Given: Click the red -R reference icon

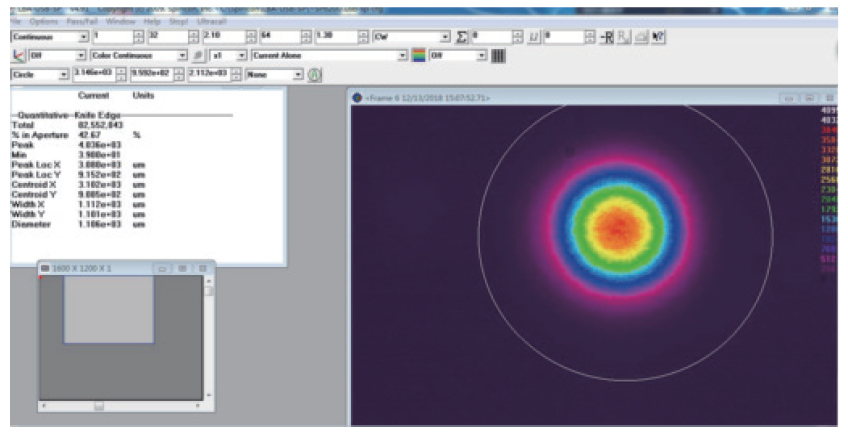Looking at the screenshot, I should (x=606, y=37).
